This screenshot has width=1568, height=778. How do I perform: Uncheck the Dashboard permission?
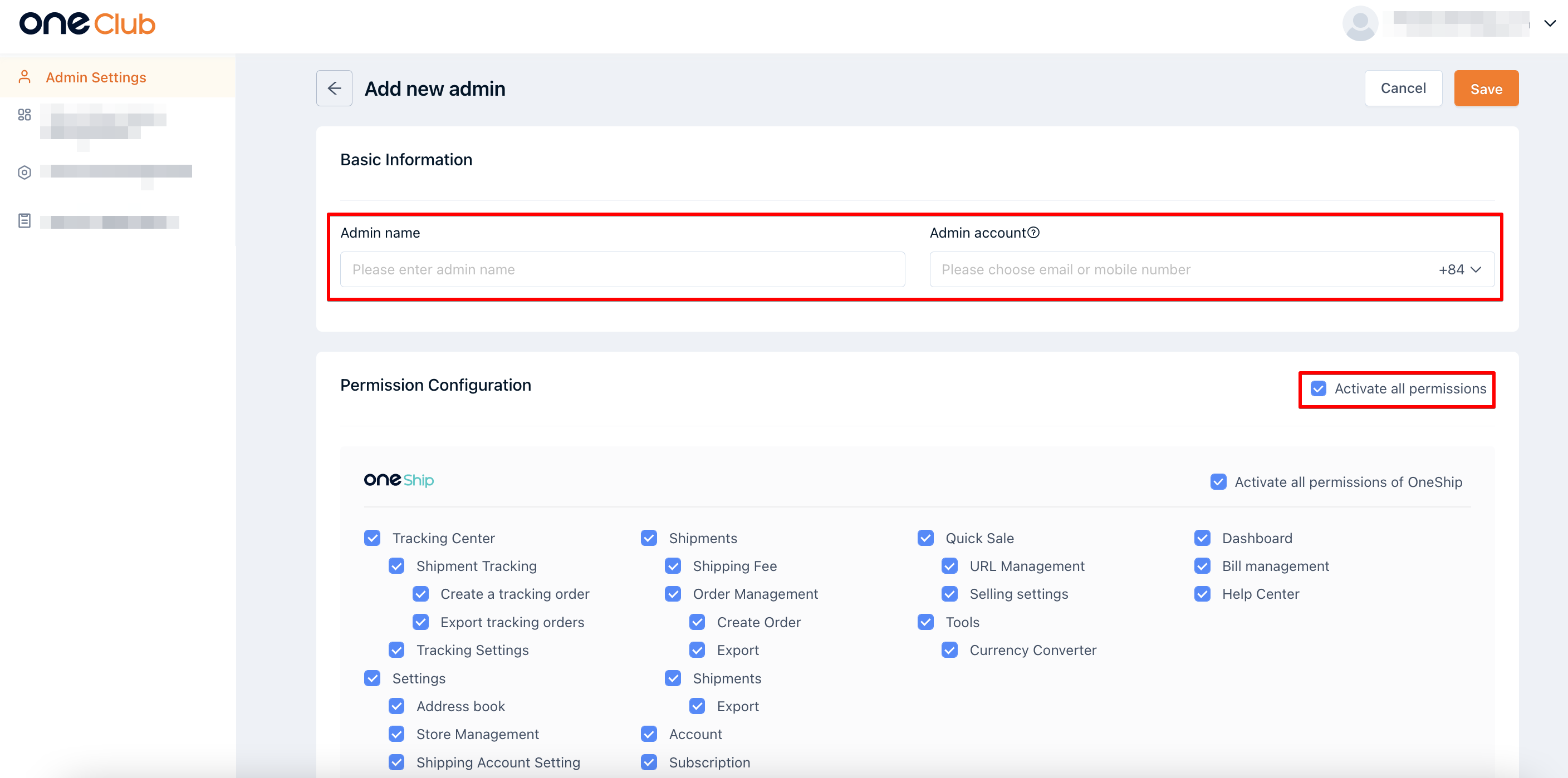[x=1202, y=538]
